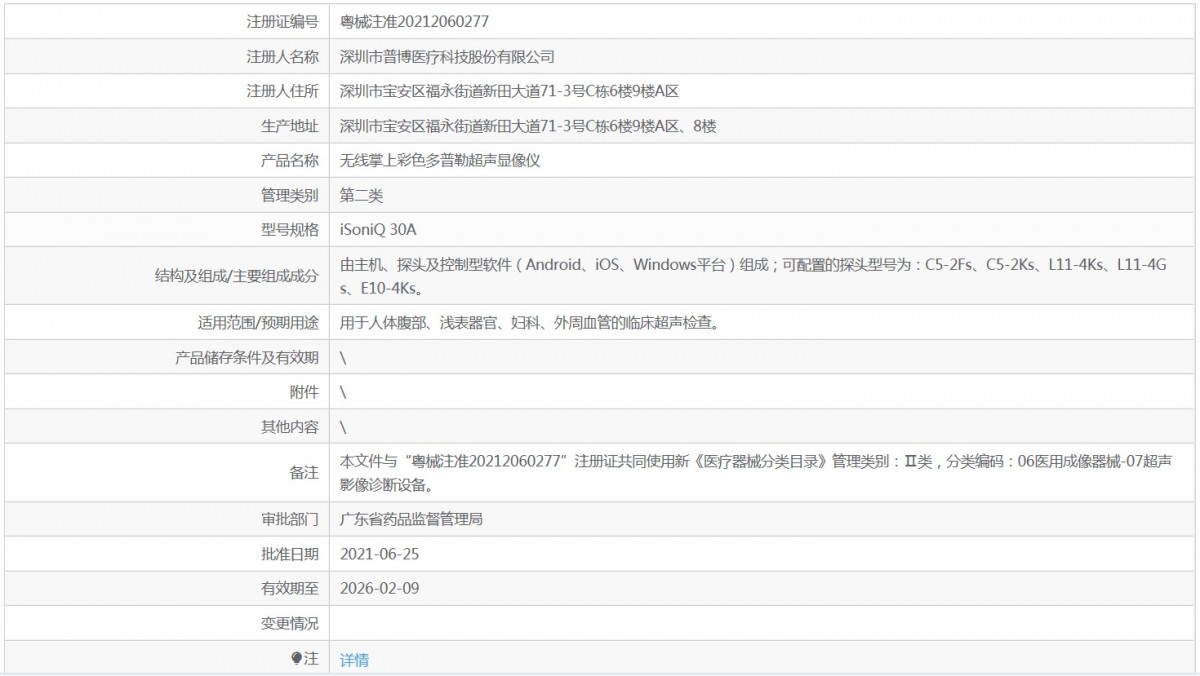1200x676 pixels.
Task: Click the 注册人住所 label
Action: coord(282,92)
